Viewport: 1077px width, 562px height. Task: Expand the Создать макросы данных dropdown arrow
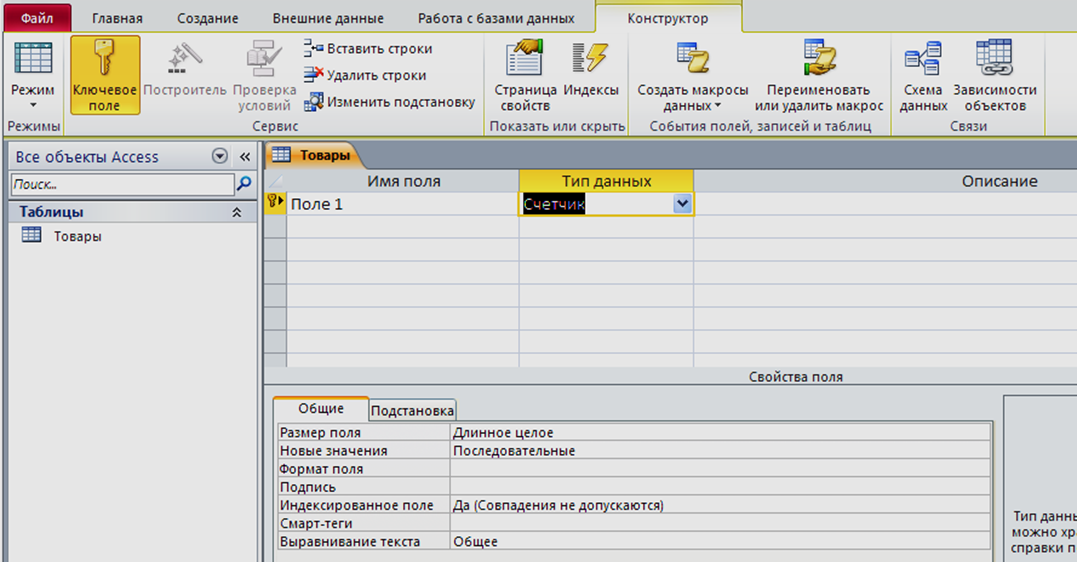pyautogui.click(x=718, y=106)
